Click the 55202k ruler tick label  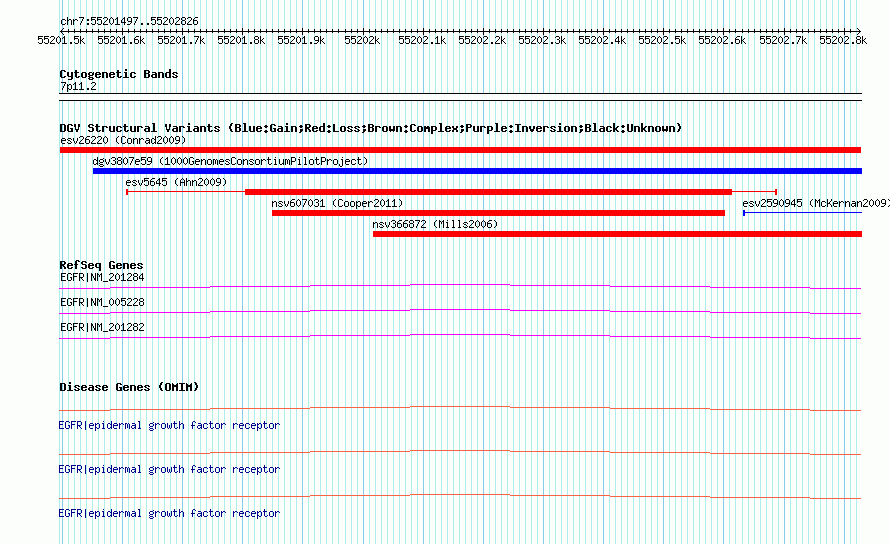(362, 40)
